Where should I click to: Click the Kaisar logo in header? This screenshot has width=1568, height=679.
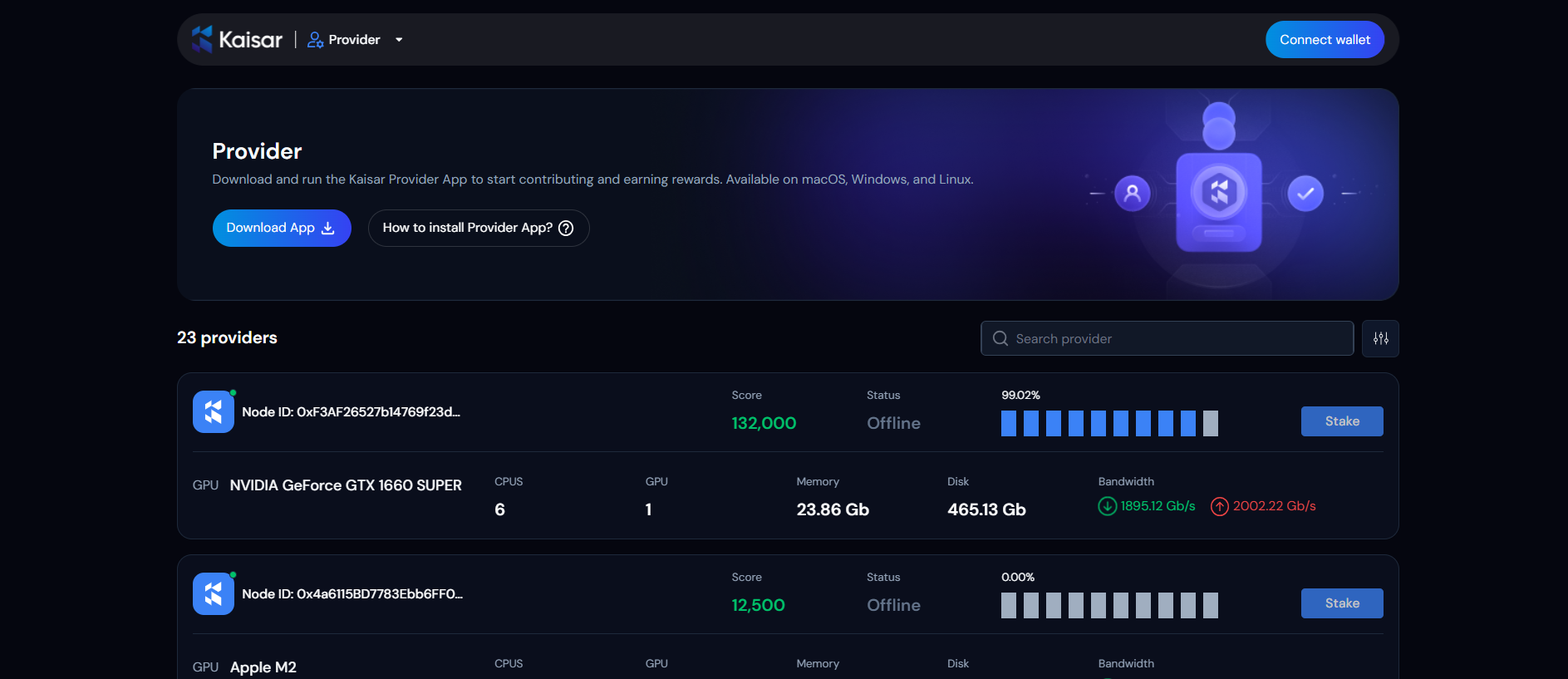[237, 39]
